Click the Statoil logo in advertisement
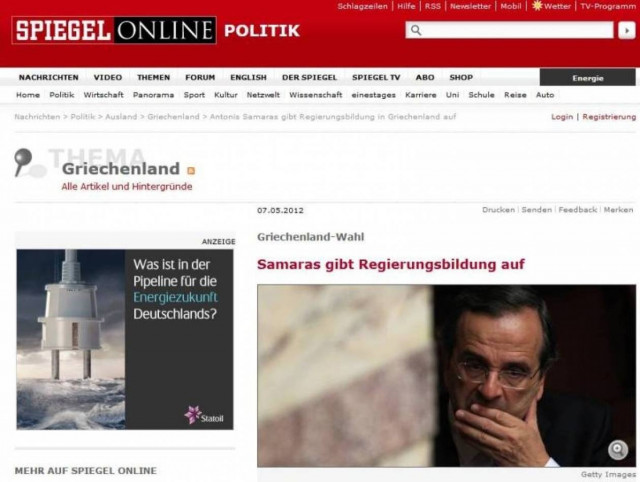This screenshot has height=482, width=640. click(204, 415)
